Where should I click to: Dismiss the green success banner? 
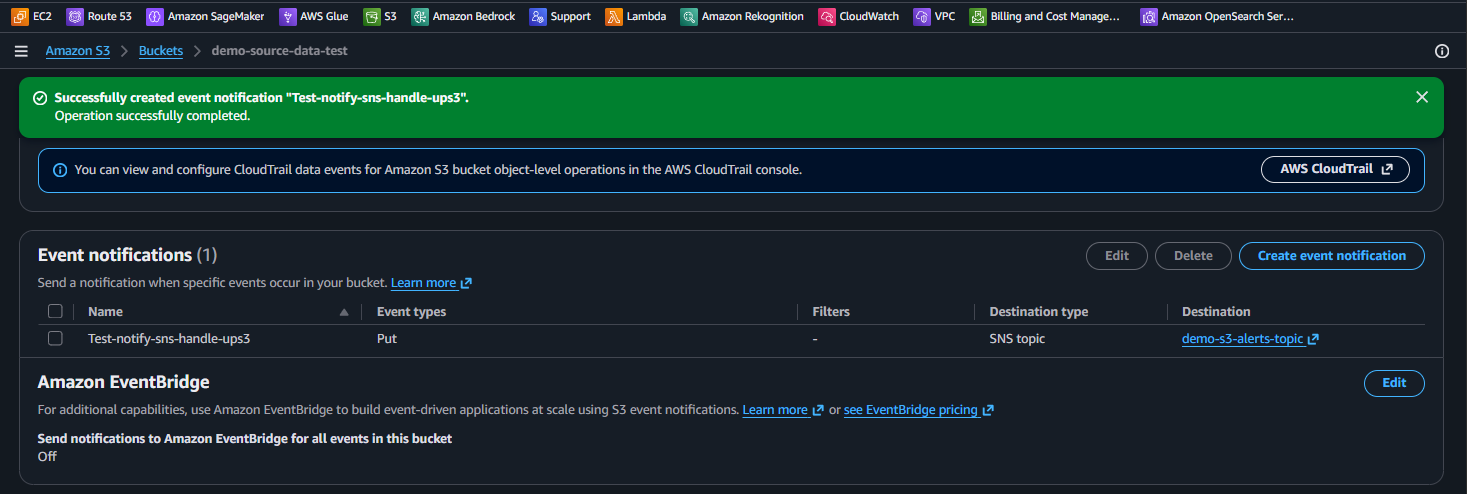click(1422, 97)
